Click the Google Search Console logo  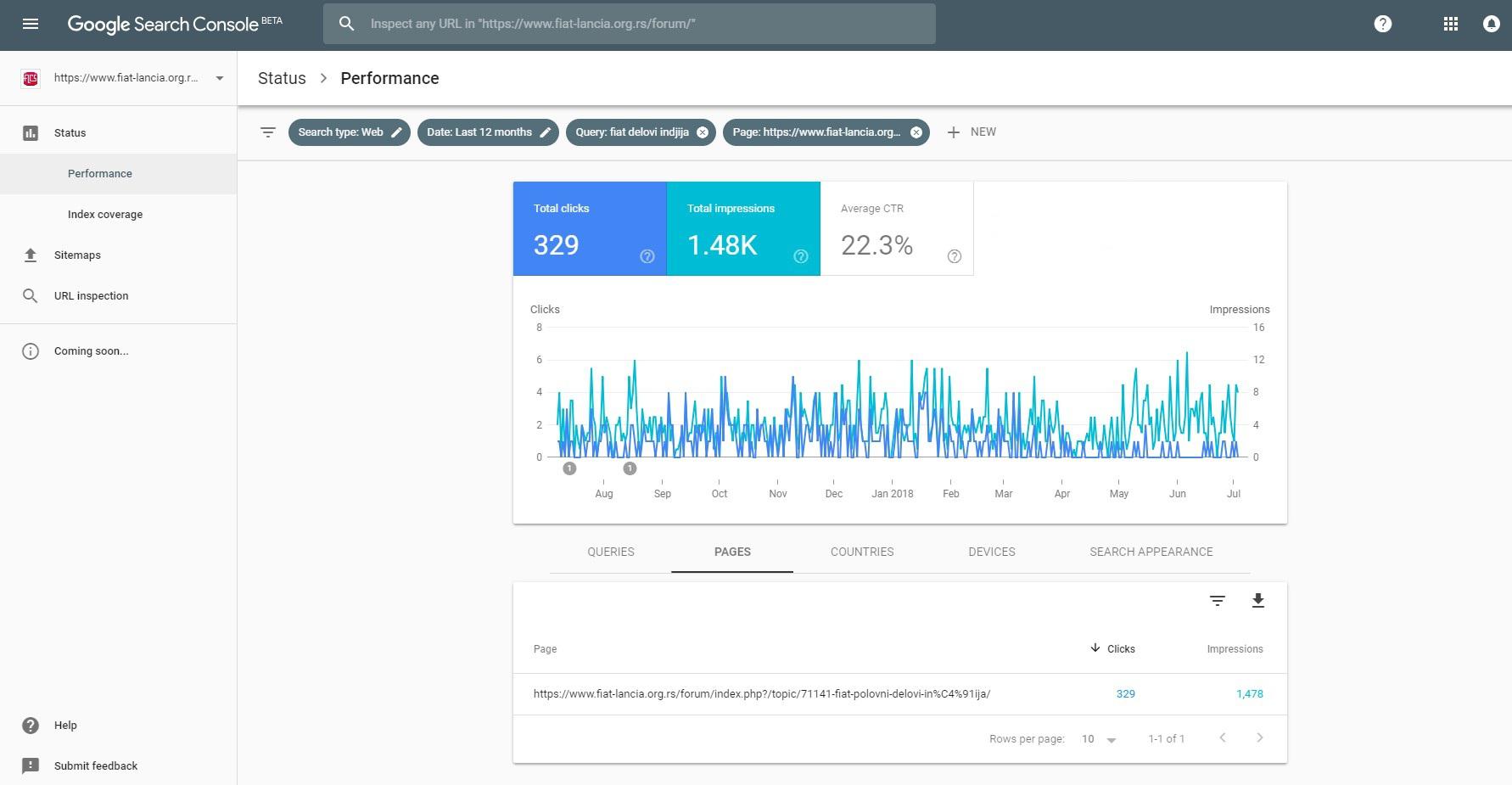[x=174, y=24]
